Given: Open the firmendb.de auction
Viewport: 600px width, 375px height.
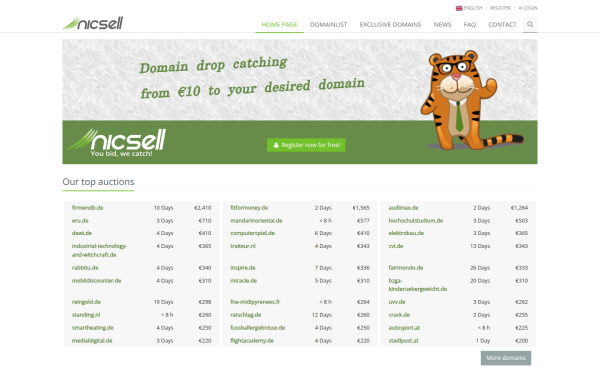Looking at the screenshot, I should tap(88, 208).
